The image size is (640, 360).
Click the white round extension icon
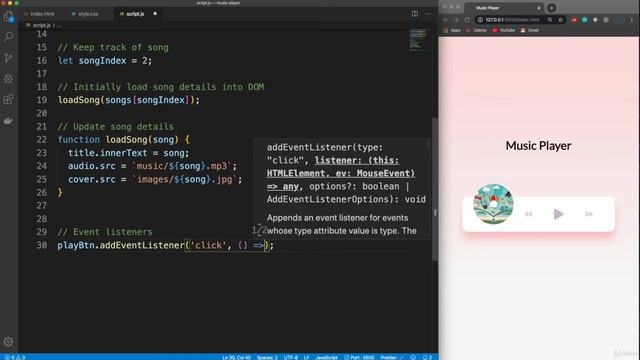point(595,20)
